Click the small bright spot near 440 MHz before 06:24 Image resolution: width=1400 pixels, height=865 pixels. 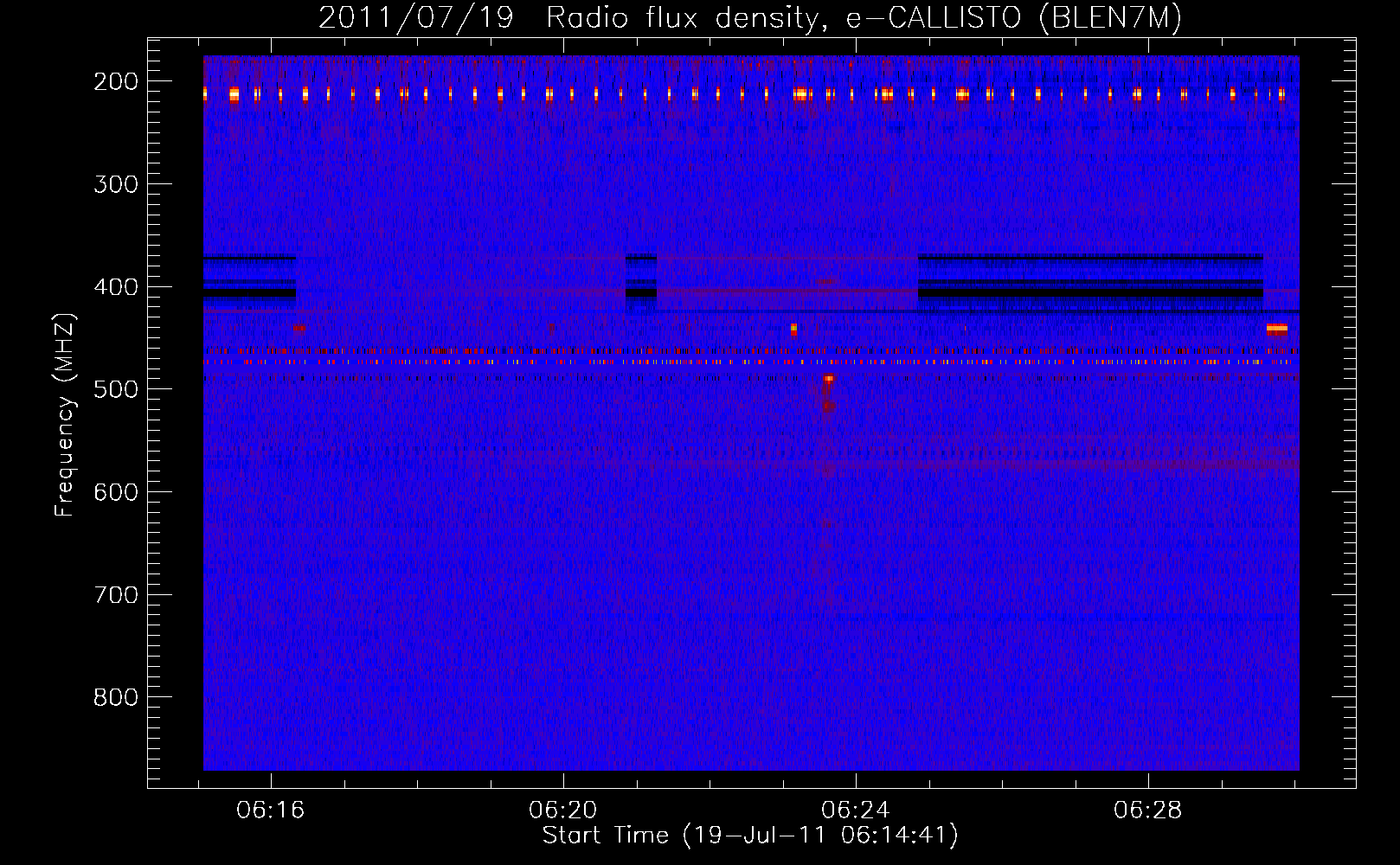coord(793,329)
